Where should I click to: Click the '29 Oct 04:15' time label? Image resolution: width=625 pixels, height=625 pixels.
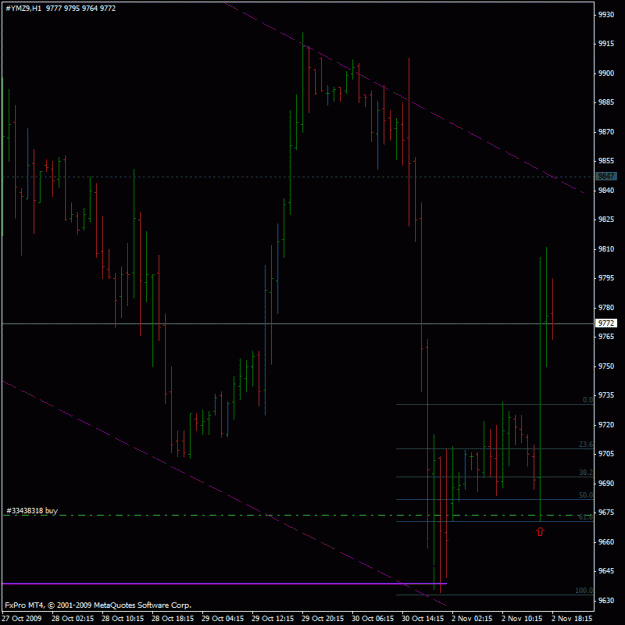[223, 618]
